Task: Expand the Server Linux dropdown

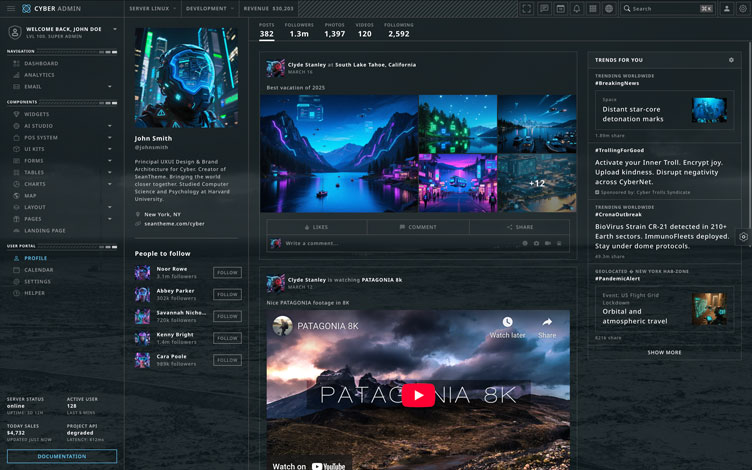Action: pyautogui.click(x=151, y=8)
